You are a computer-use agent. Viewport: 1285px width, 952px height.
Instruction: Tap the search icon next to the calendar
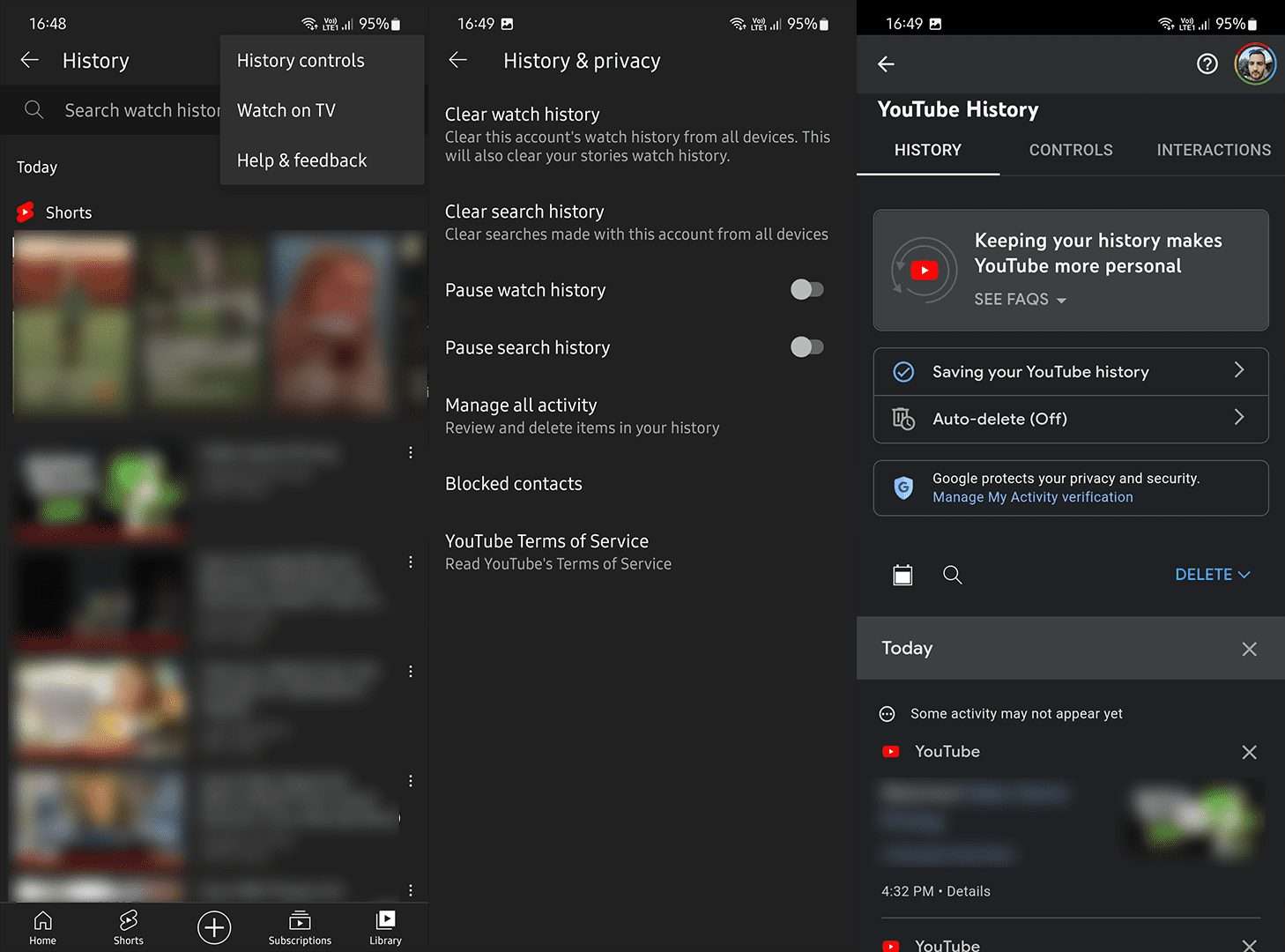[x=953, y=575]
